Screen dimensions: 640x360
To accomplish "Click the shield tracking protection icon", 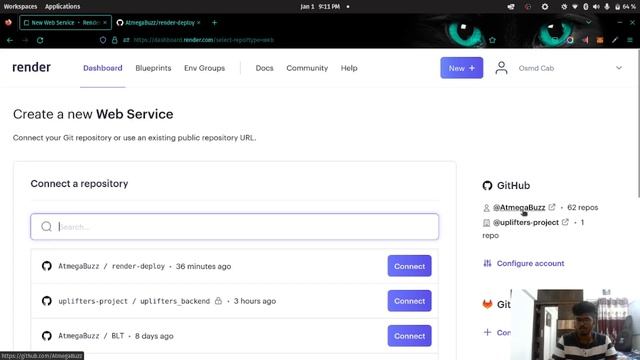I will point(103,40).
